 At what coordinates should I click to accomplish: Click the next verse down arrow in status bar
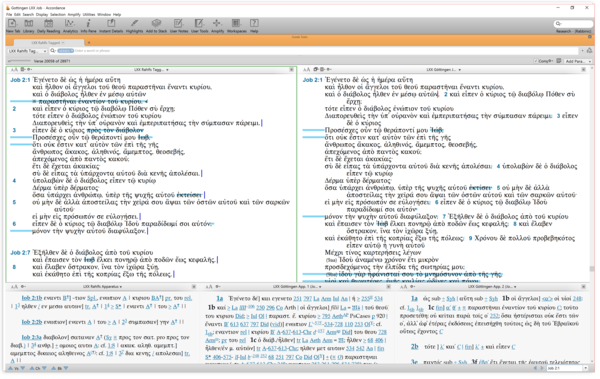(x=23, y=369)
